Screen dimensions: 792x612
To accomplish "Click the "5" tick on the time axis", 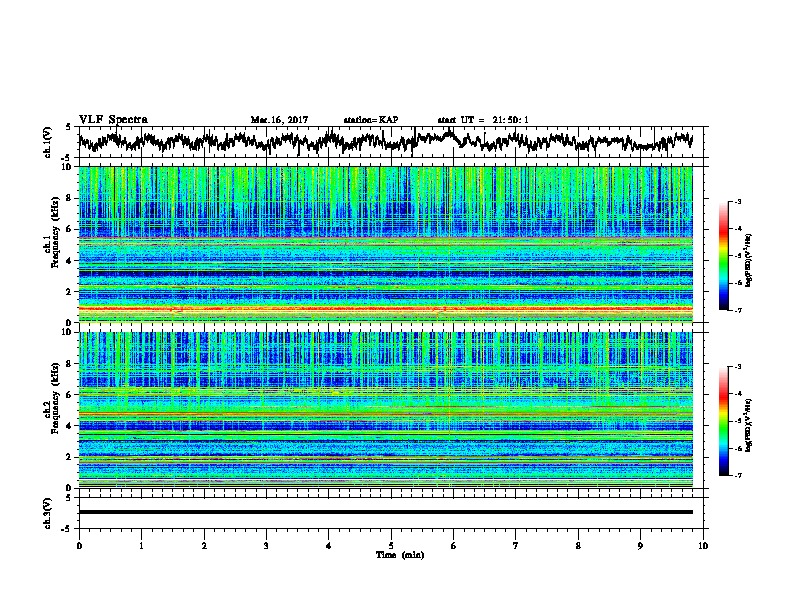I will [x=391, y=546].
